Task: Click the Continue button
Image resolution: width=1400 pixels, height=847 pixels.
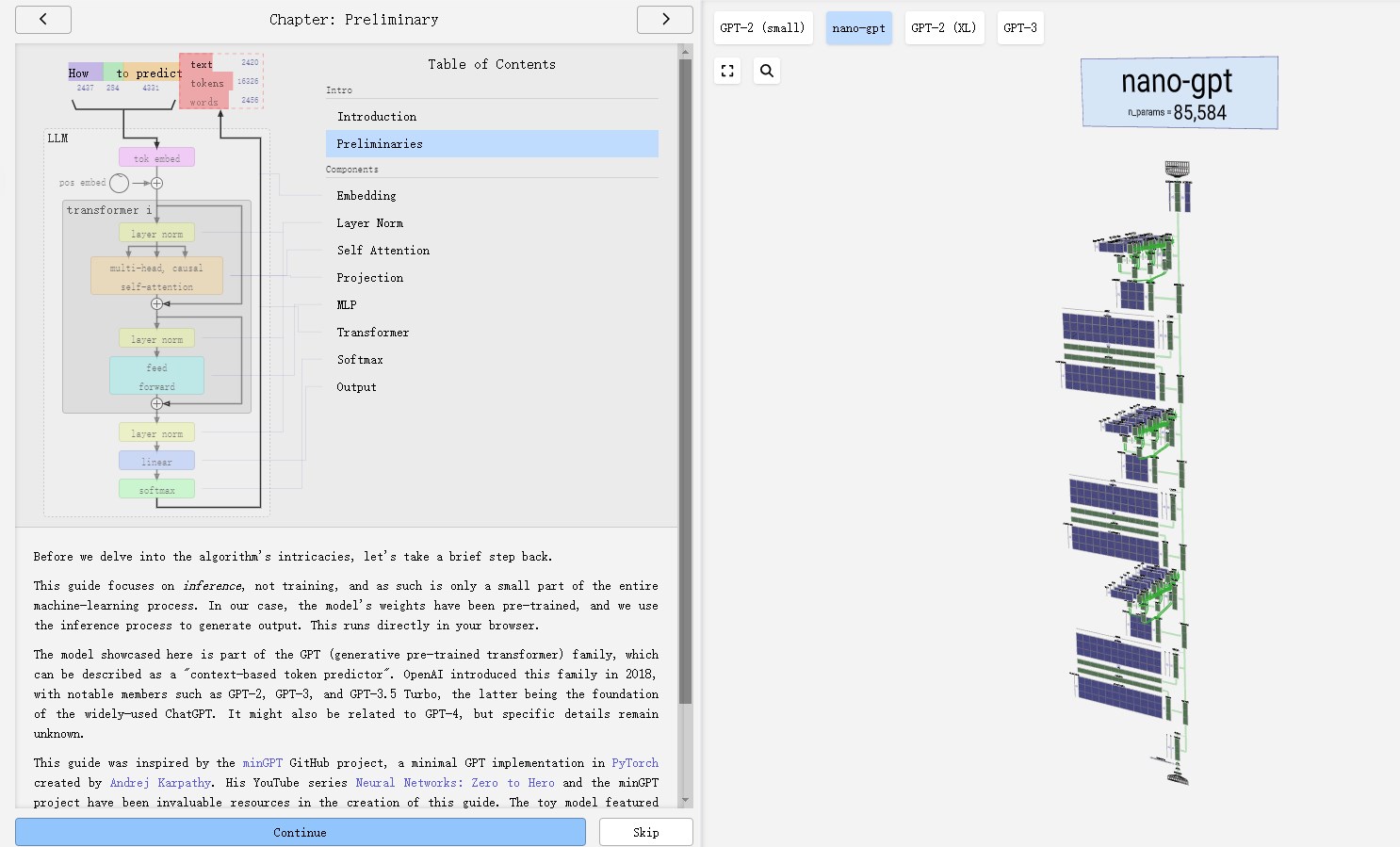Action: click(x=301, y=832)
